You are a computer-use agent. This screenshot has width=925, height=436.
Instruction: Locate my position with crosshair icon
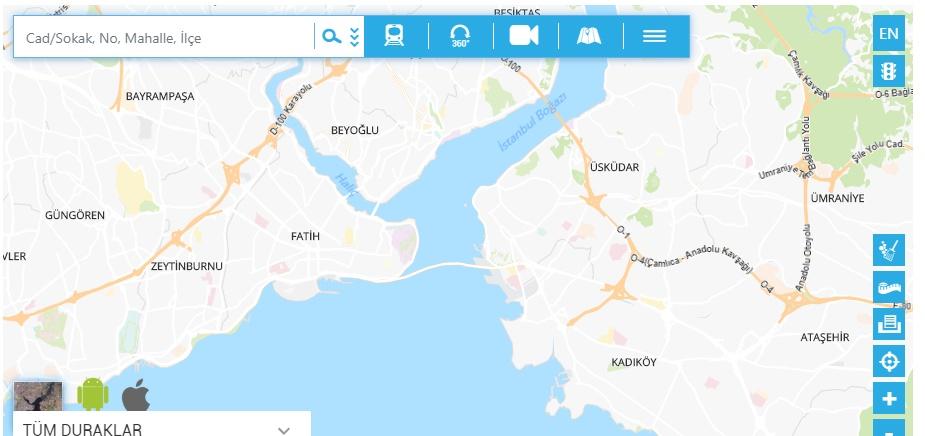(888, 362)
